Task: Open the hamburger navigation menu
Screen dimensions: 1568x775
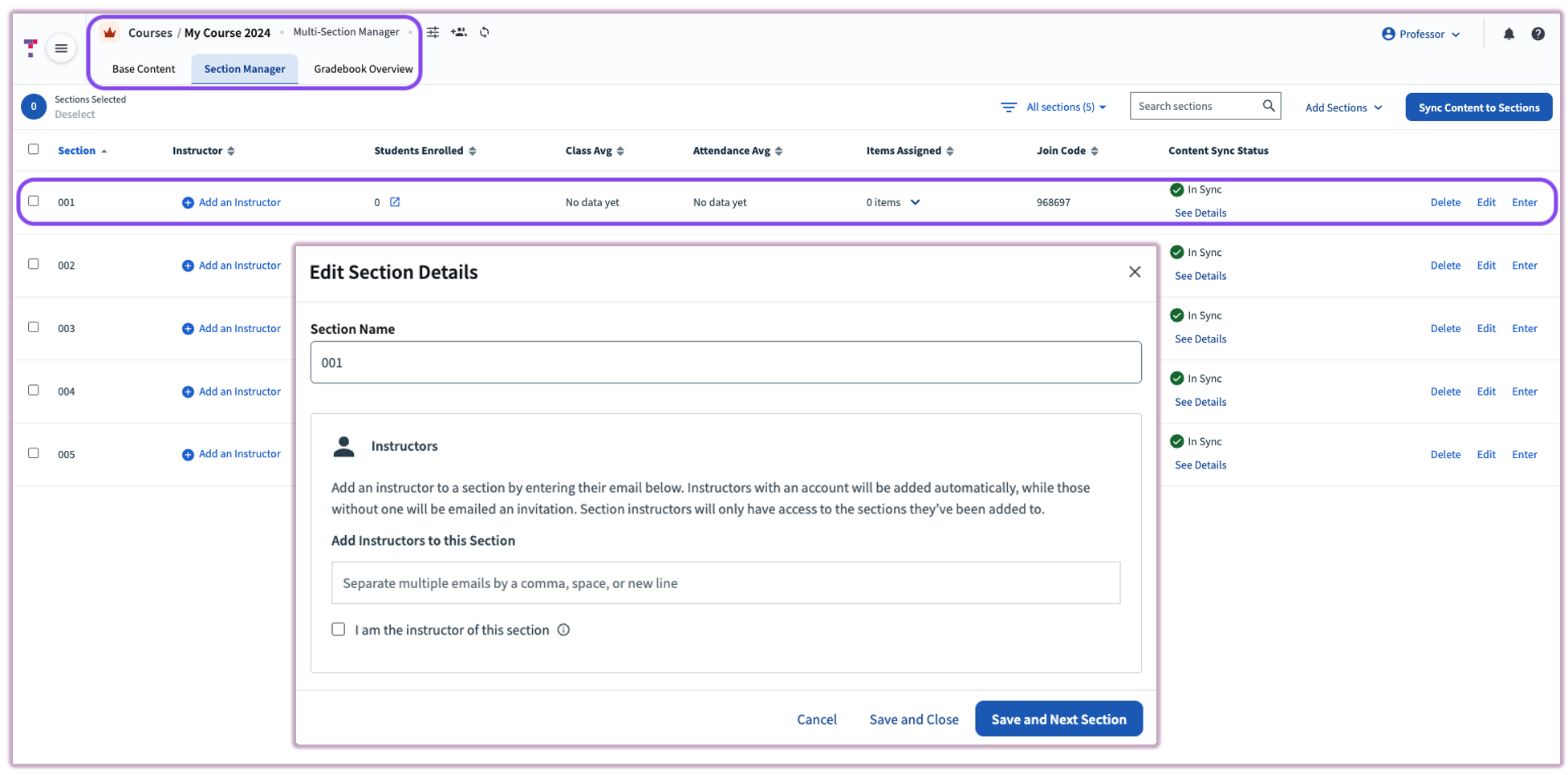Action: 61,48
